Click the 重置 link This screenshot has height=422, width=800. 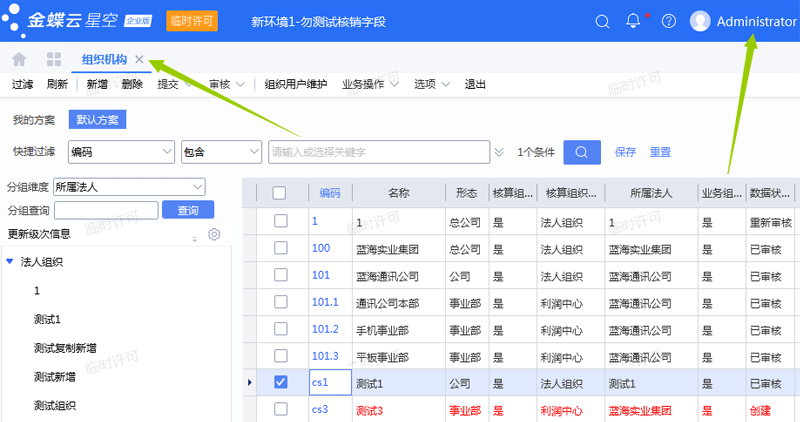(660, 152)
